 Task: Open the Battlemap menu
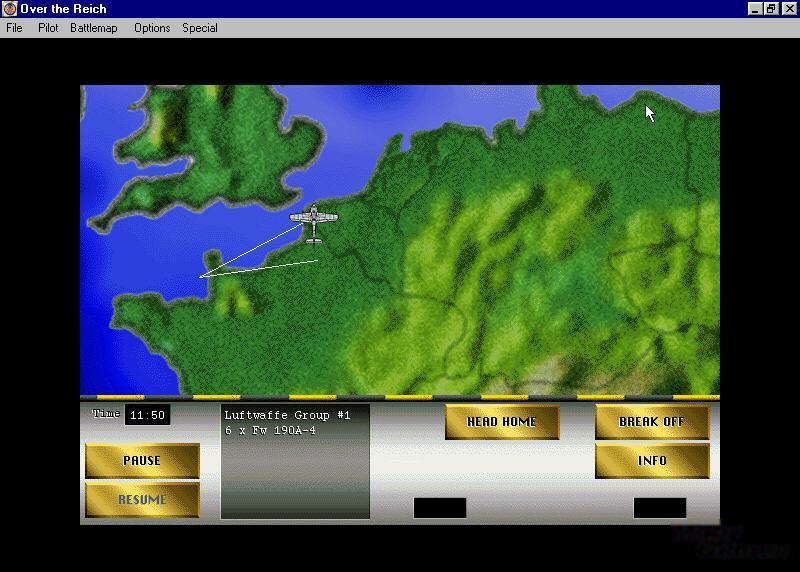click(94, 28)
